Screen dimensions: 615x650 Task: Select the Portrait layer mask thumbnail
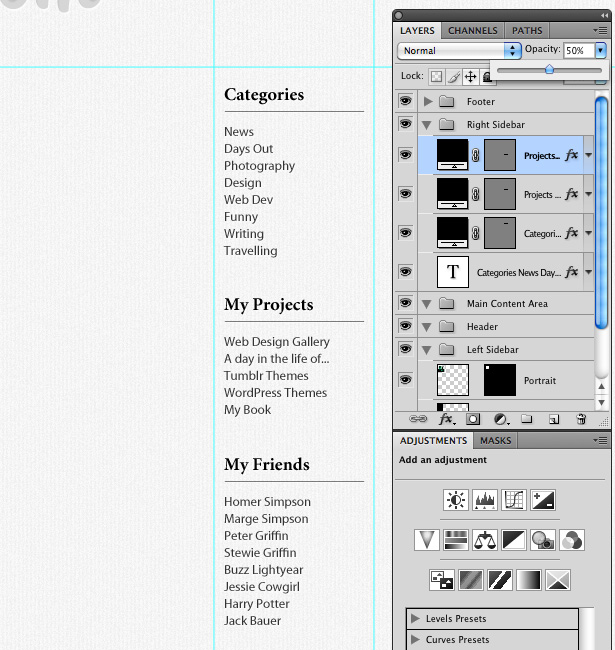point(500,380)
